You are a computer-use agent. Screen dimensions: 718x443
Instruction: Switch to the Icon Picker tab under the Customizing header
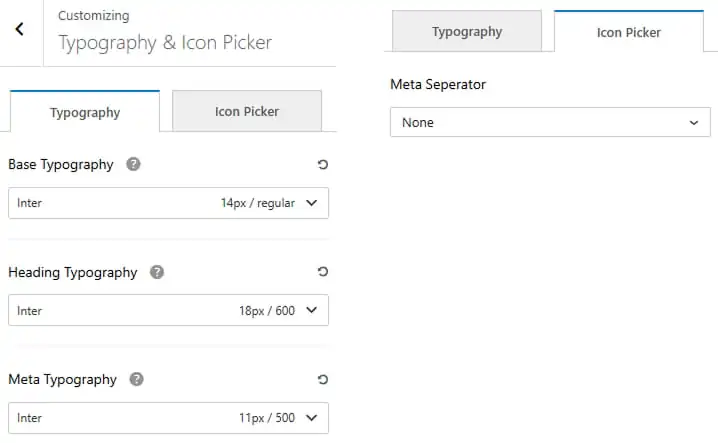(x=247, y=111)
